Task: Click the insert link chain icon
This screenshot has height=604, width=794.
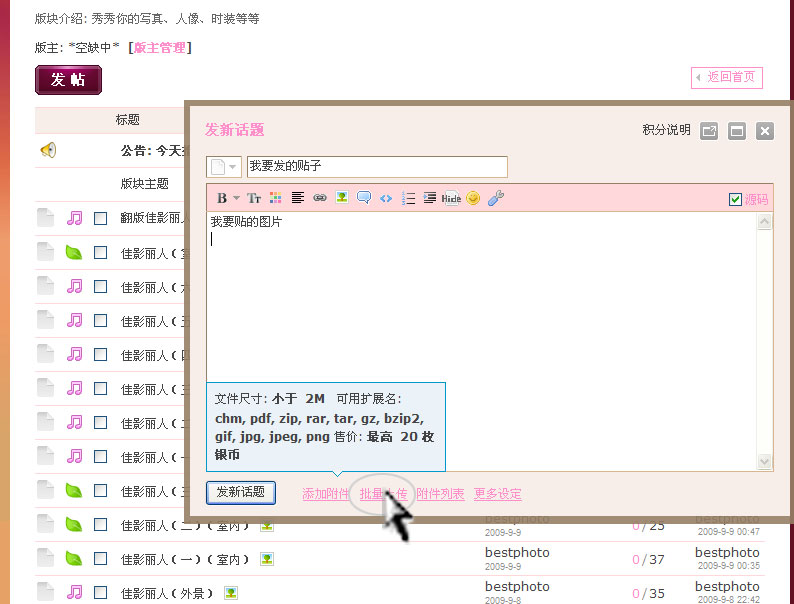Action: pyautogui.click(x=320, y=198)
